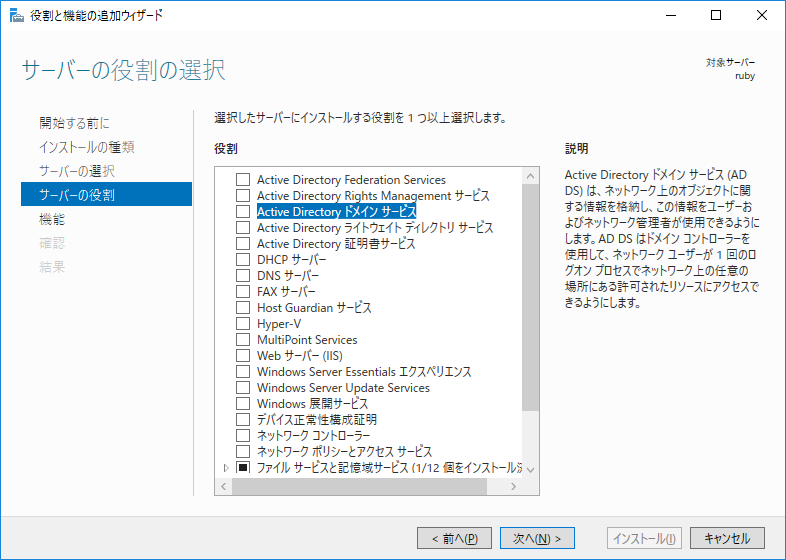Screen dimensions: 786x560
Task: Tick the ネットワーク コントローラー checkbox
Action: click(x=243, y=436)
